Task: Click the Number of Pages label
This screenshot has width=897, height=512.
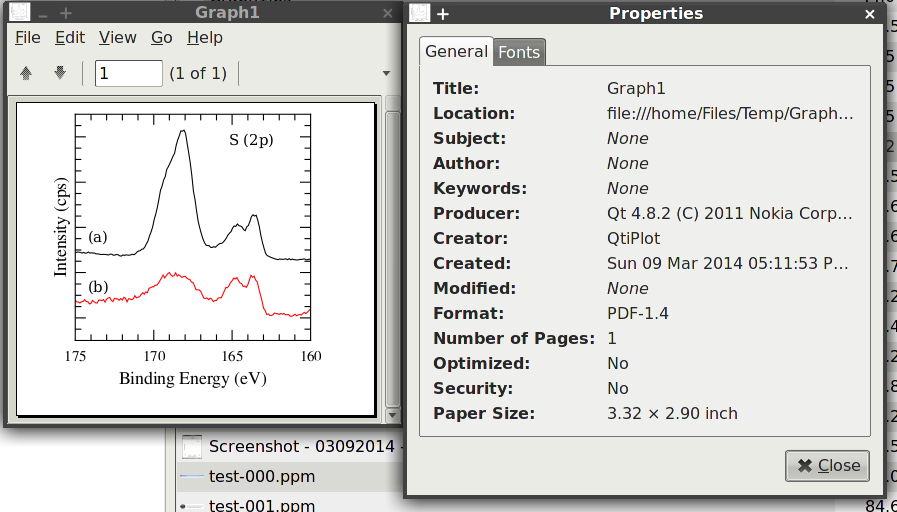Action: click(514, 339)
